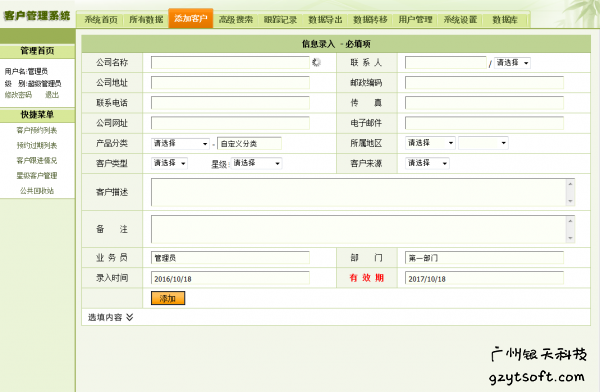Click the 客户描述 scrollbar down arrow

point(570,201)
